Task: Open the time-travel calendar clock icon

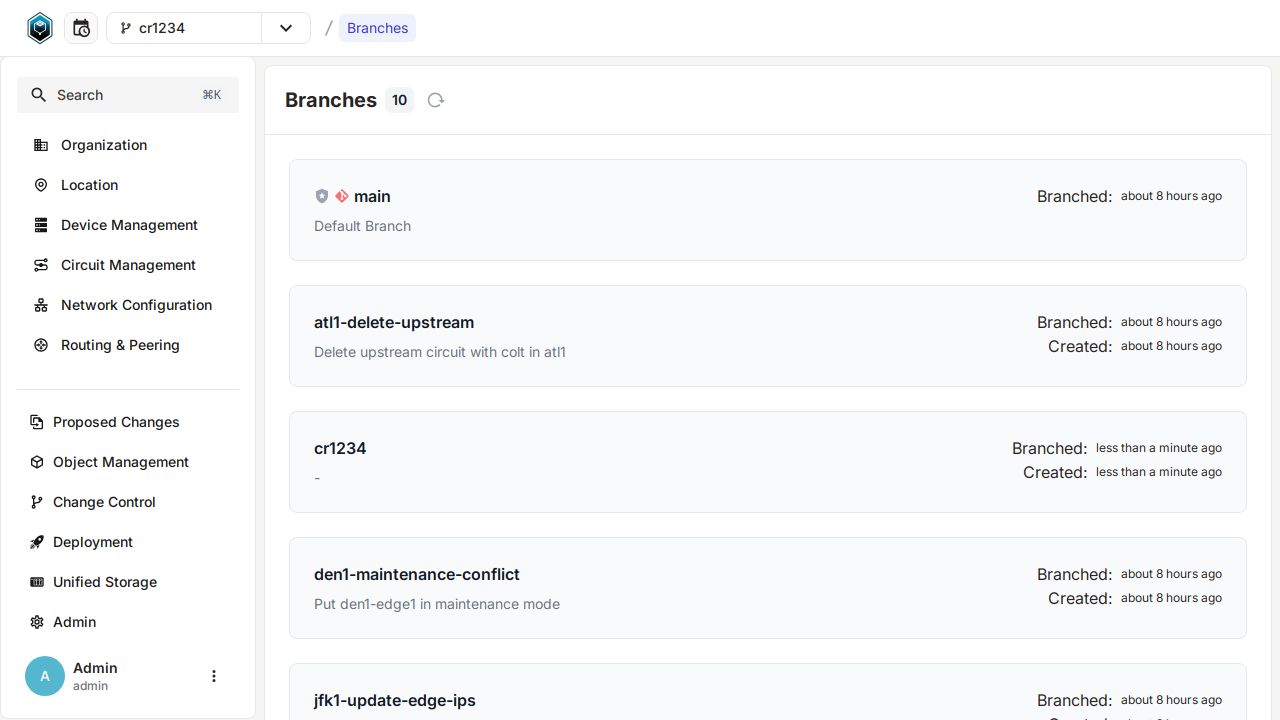Action: click(81, 28)
